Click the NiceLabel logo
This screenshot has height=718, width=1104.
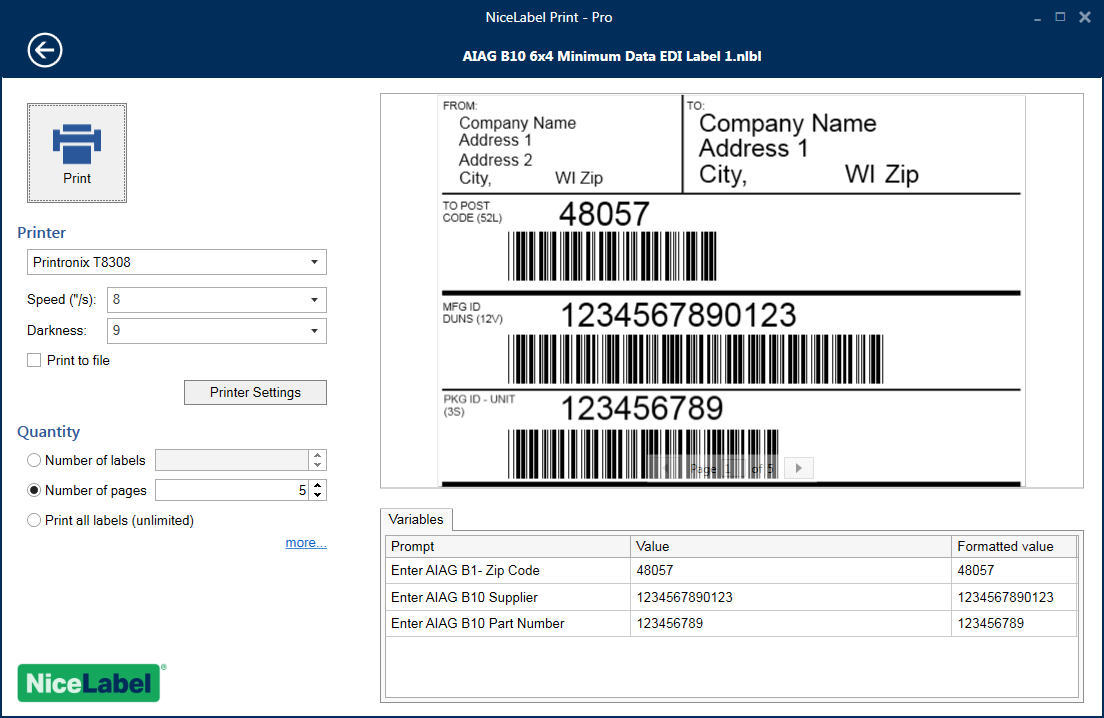pos(89,683)
